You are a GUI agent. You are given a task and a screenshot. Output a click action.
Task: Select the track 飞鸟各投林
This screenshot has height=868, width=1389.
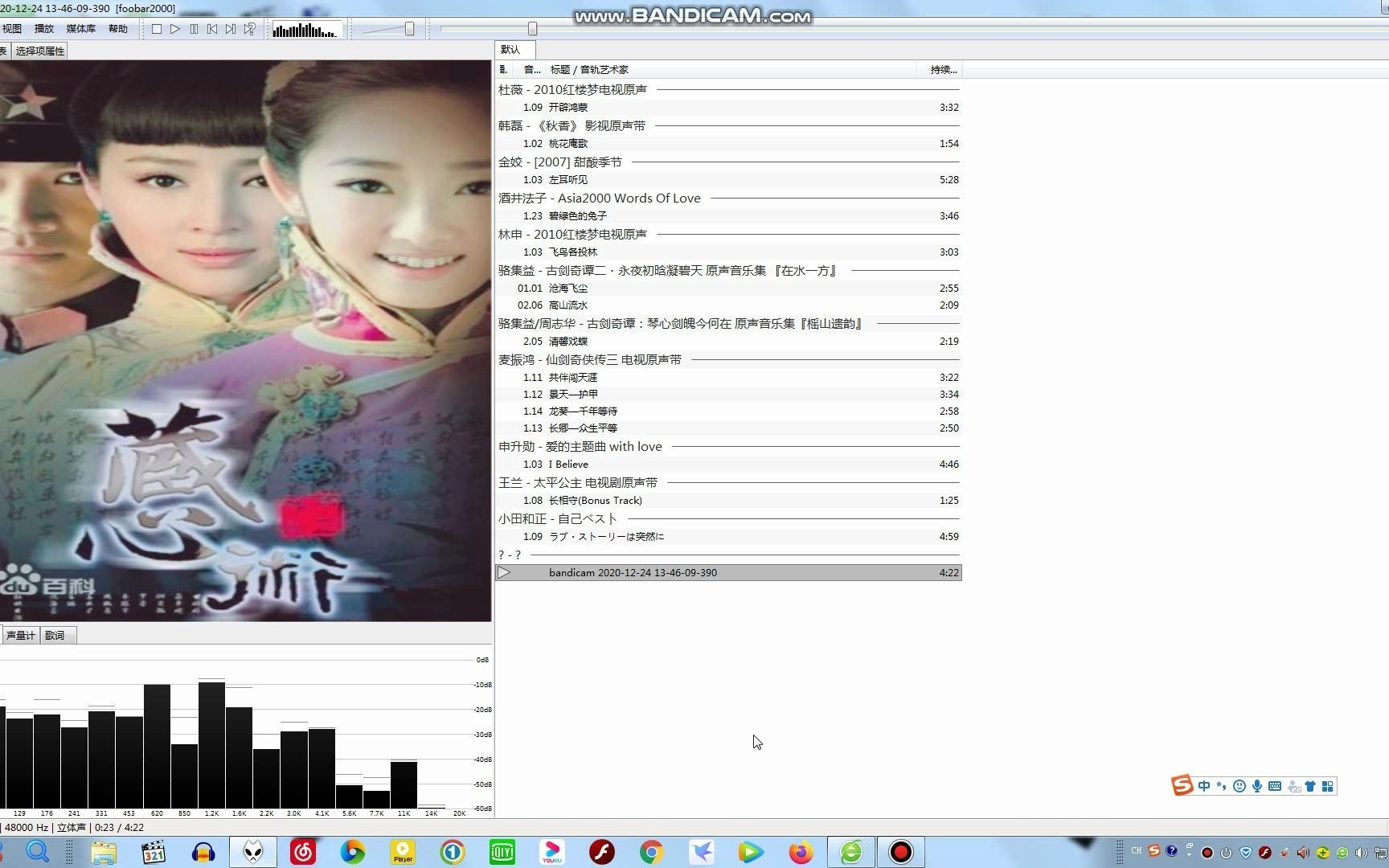pos(728,252)
